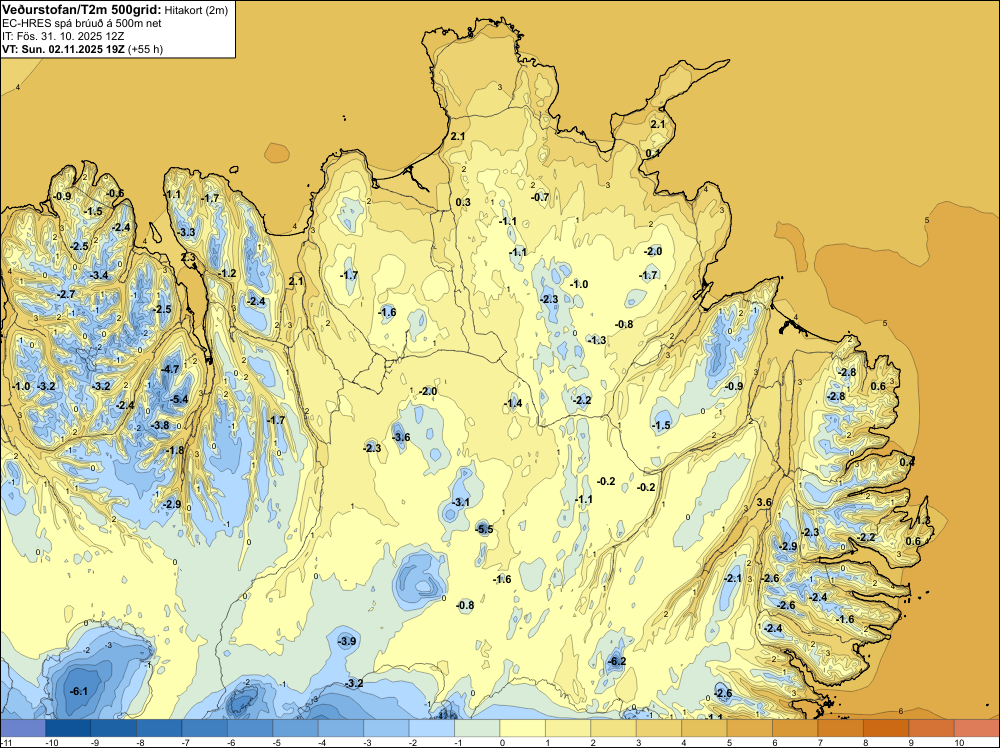1000x748 pixels.
Task: Click the '-1.4' temperature value on map
Action: (513, 403)
